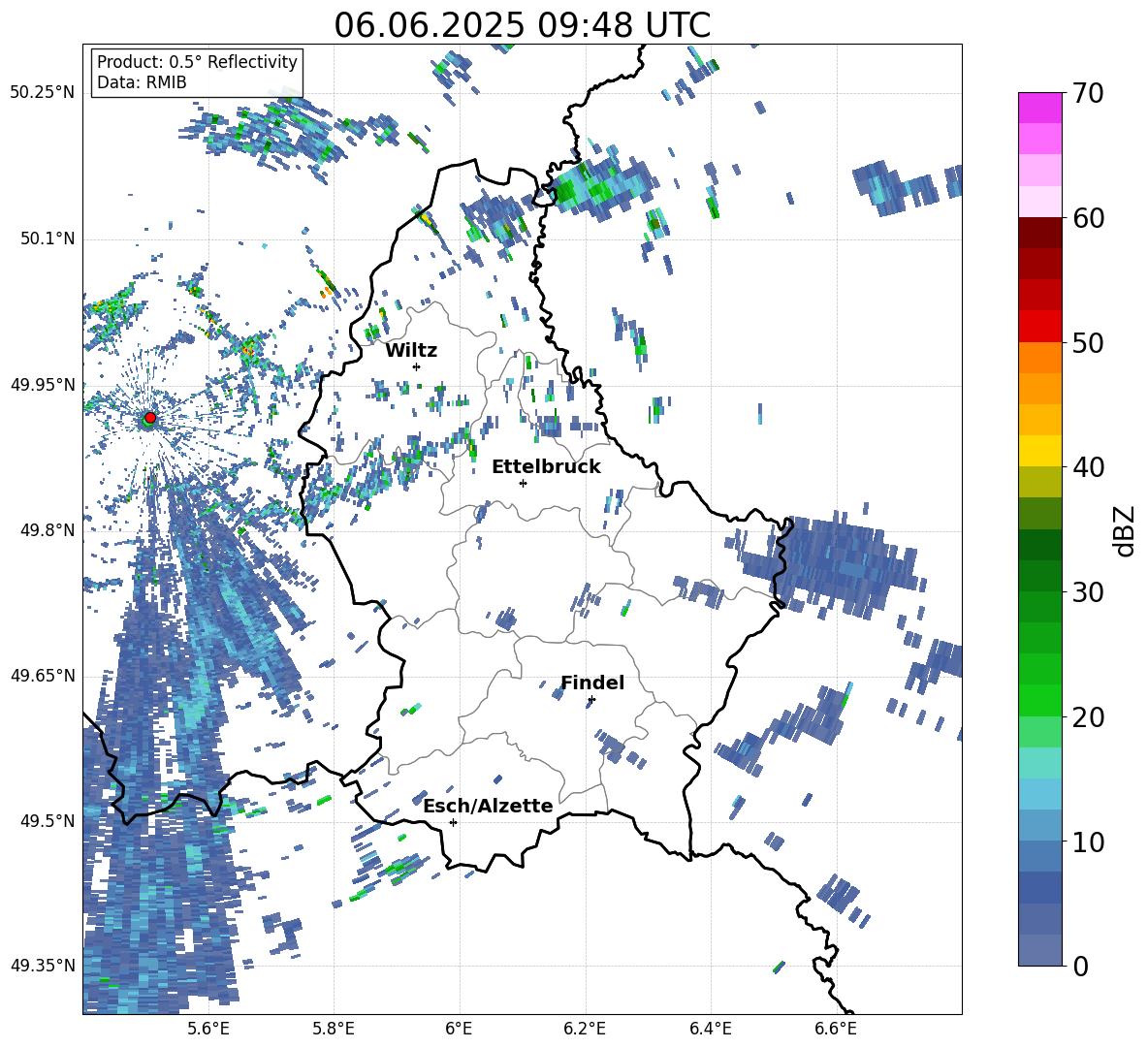Viewport: 1148px width, 1048px height.
Task: Click the colorbar tick label 60
Action: tap(1088, 218)
